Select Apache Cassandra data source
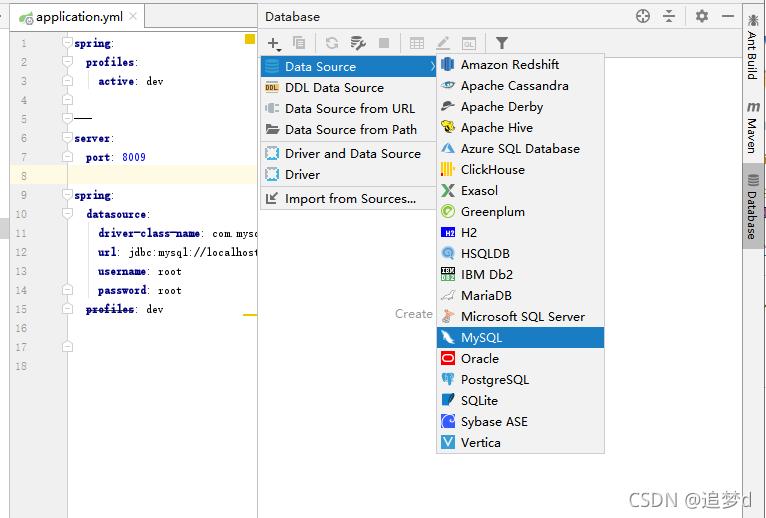The height and width of the screenshot is (518, 766). coord(520,86)
